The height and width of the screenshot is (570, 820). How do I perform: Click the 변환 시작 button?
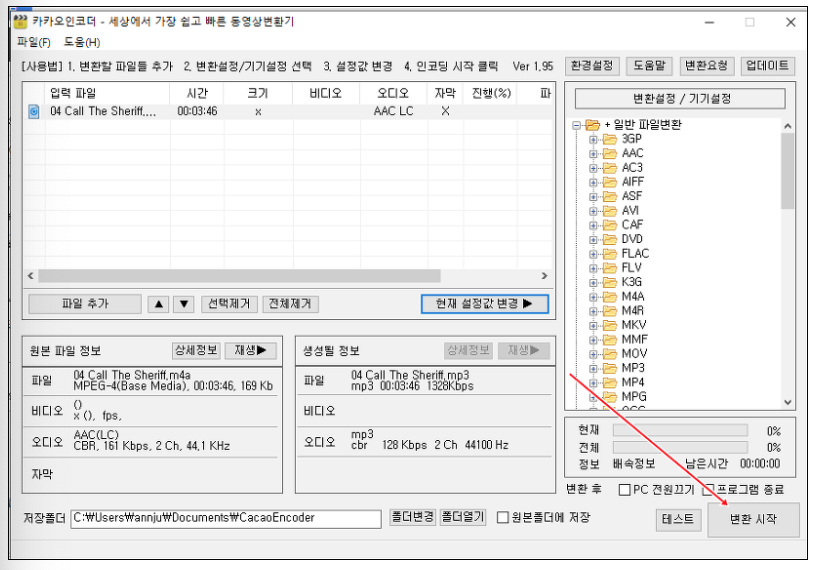[x=753, y=519]
